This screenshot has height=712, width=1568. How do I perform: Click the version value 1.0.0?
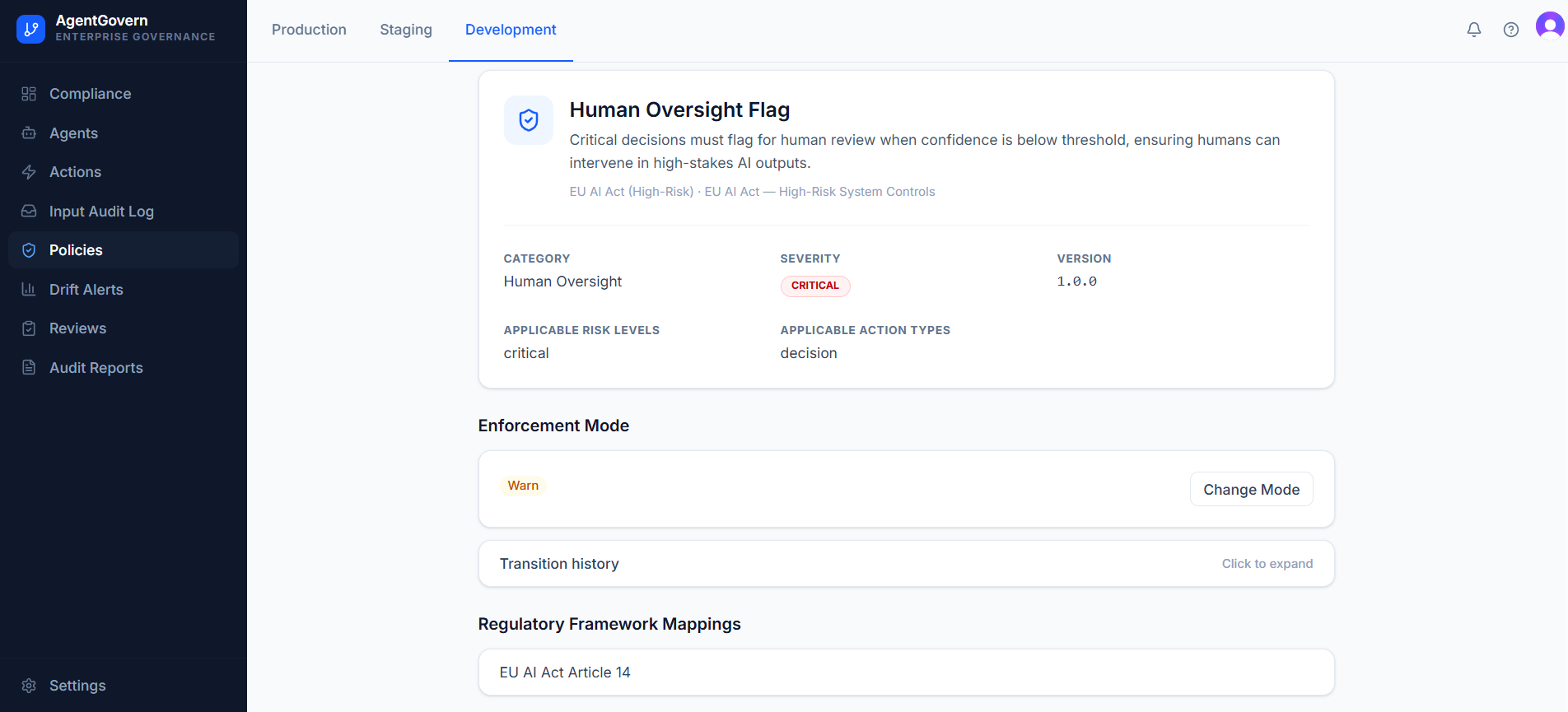[1077, 282]
